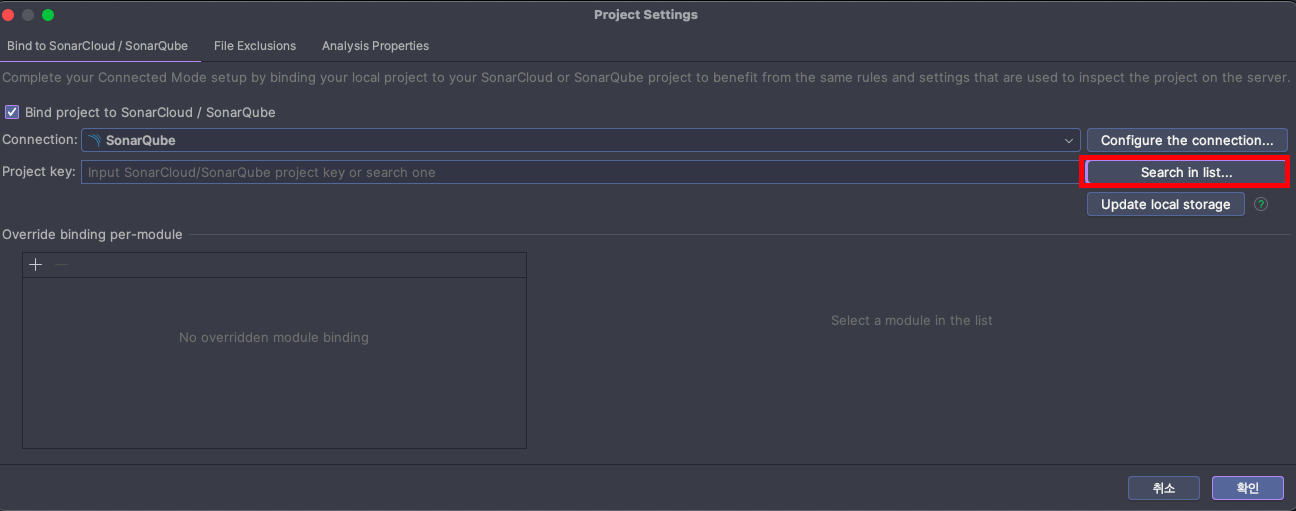Click the minus icon to remove module binding
The image size is (1296, 511).
pyautogui.click(x=61, y=265)
